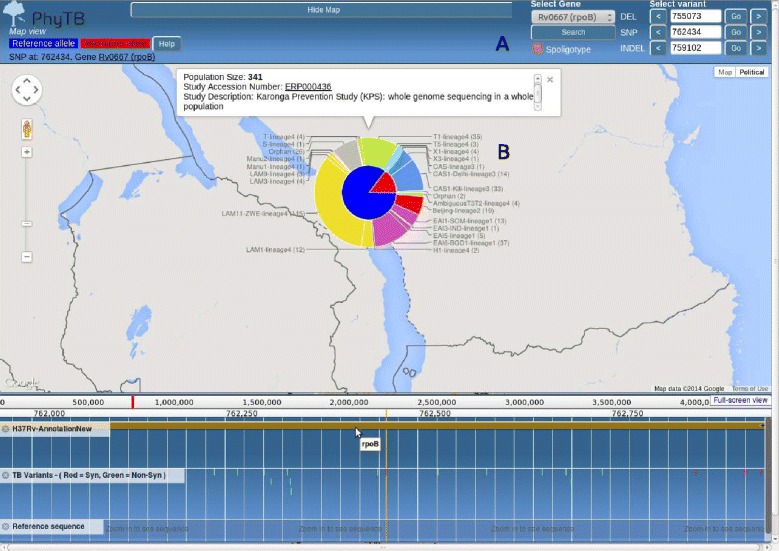Image resolution: width=779 pixels, height=551 pixels.
Task: Close the Reference sequence track
Action: (x=5, y=526)
